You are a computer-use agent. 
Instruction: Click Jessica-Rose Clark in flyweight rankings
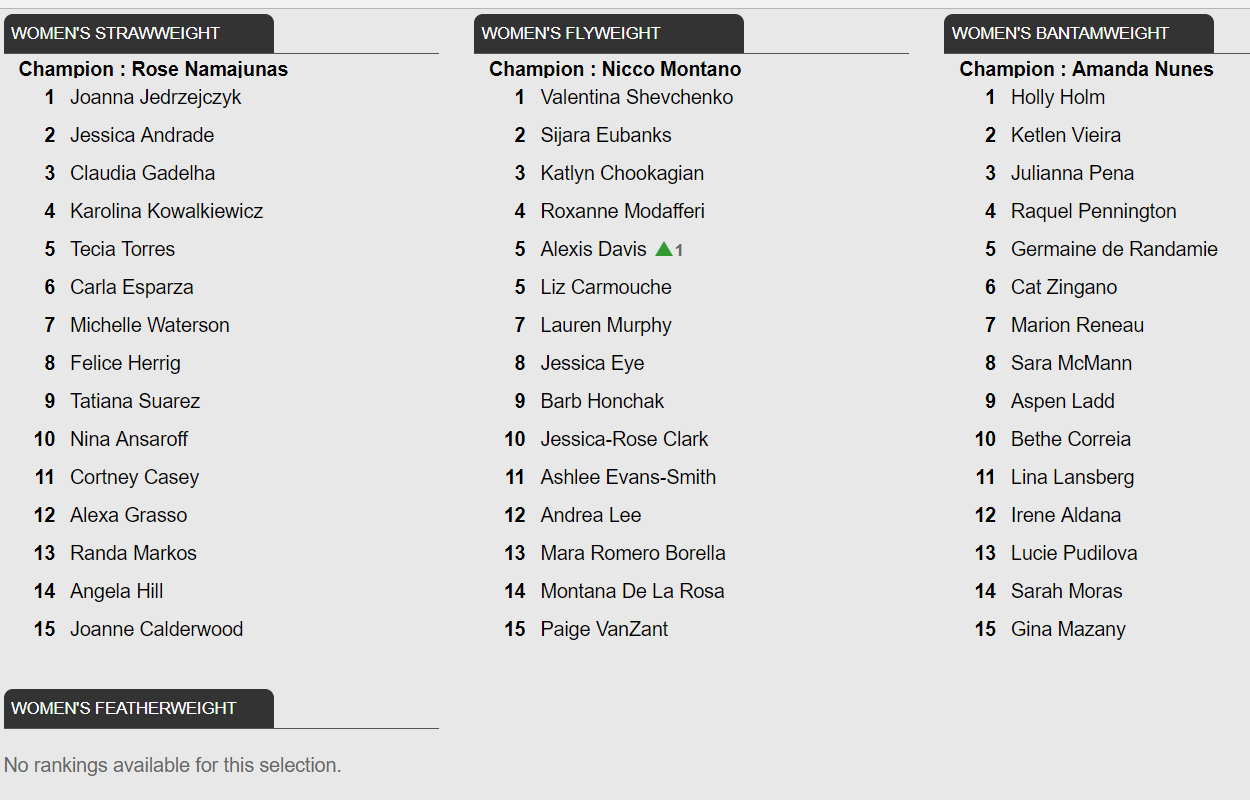[624, 439]
